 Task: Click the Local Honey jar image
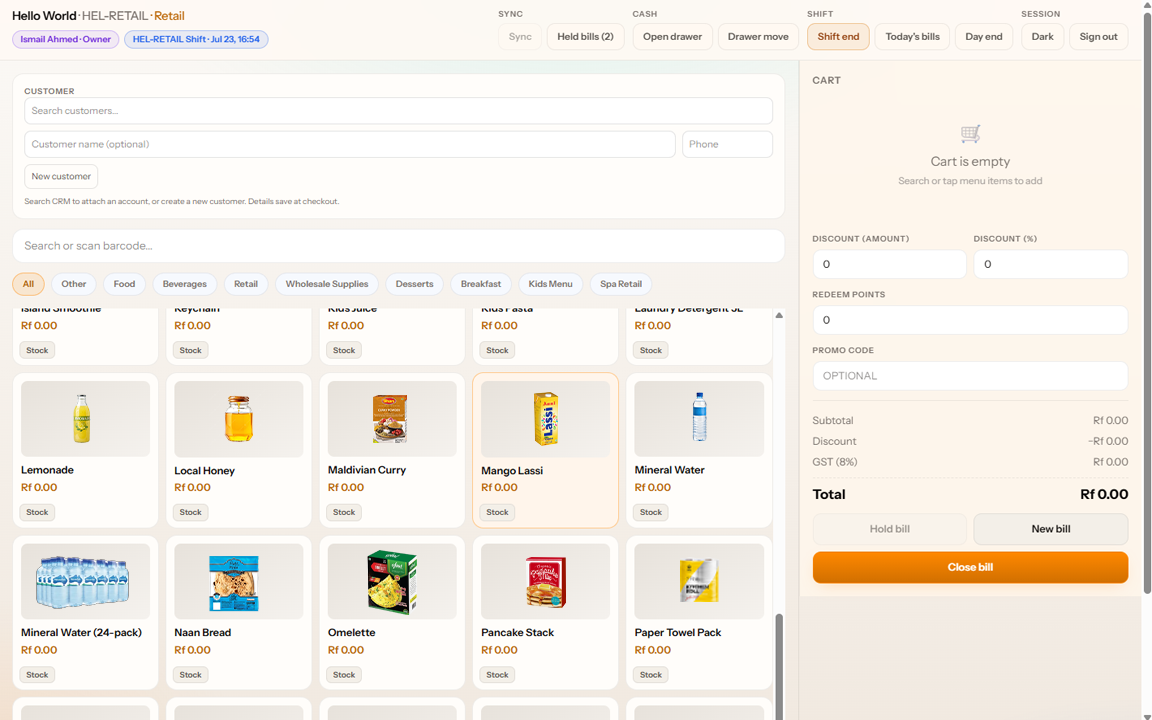(x=239, y=419)
